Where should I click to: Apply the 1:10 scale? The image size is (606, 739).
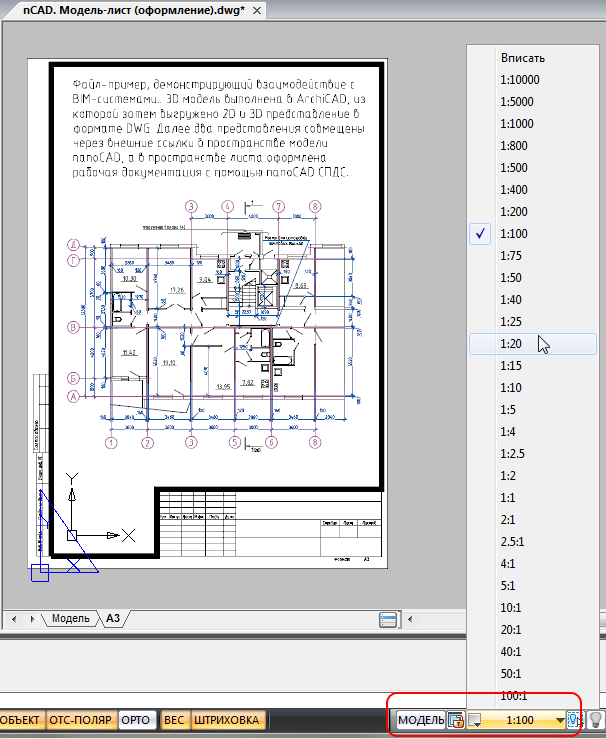coord(532,388)
